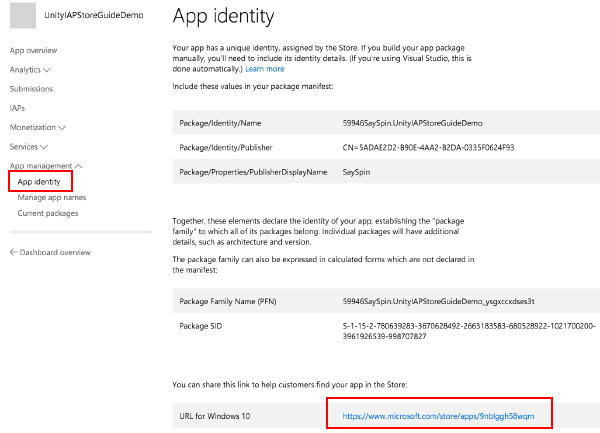Image resolution: width=600 pixels, height=433 pixels.
Task: Collapse the App management section
Action: 78,166
